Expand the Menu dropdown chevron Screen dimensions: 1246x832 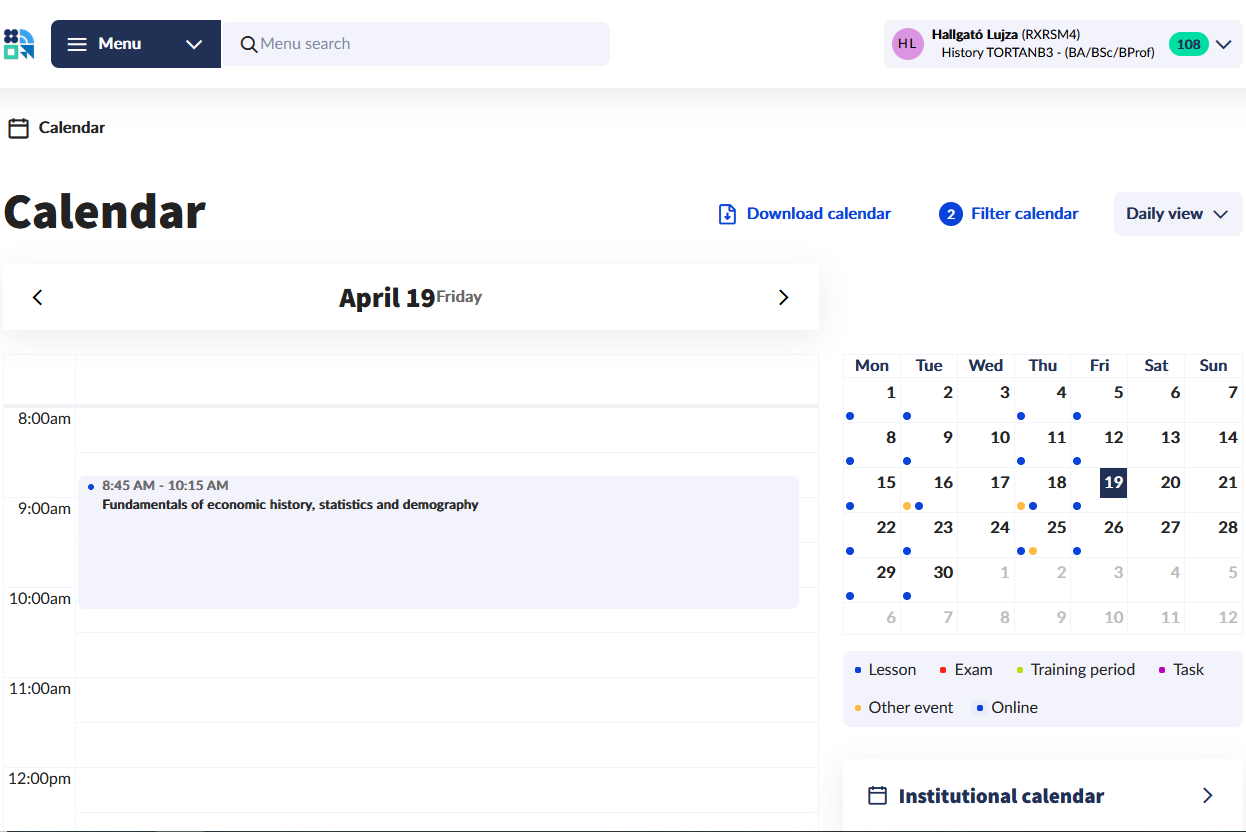tap(194, 44)
